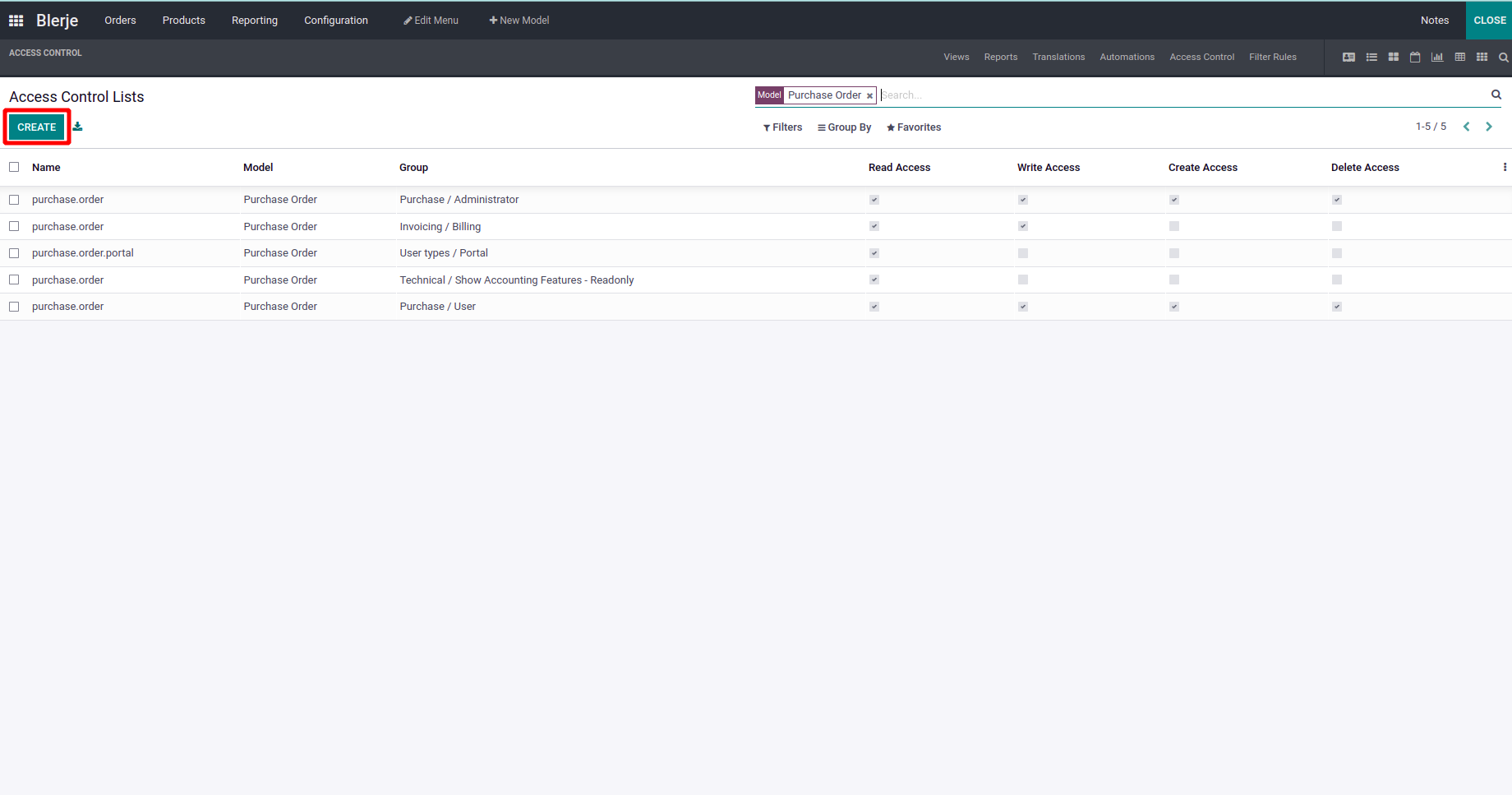The height and width of the screenshot is (795, 1512).
Task: Select the Invoicing / Billing row checkbox
Action: tap(14, 226)
